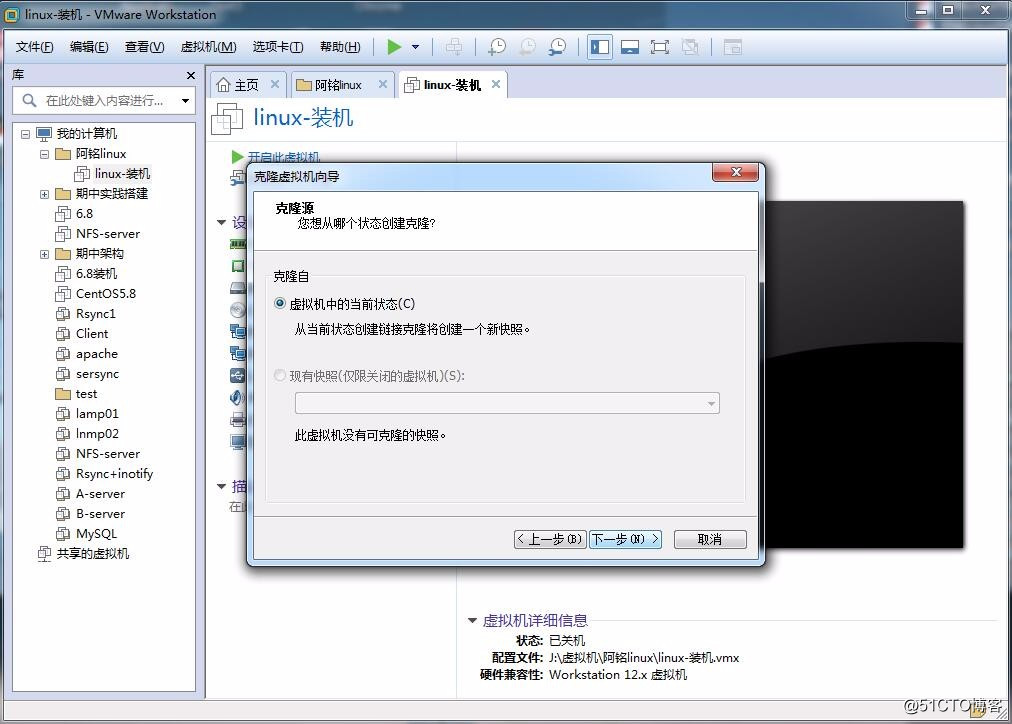
Task: Expand the 期中架构 folder node
Action: [45, 254]
